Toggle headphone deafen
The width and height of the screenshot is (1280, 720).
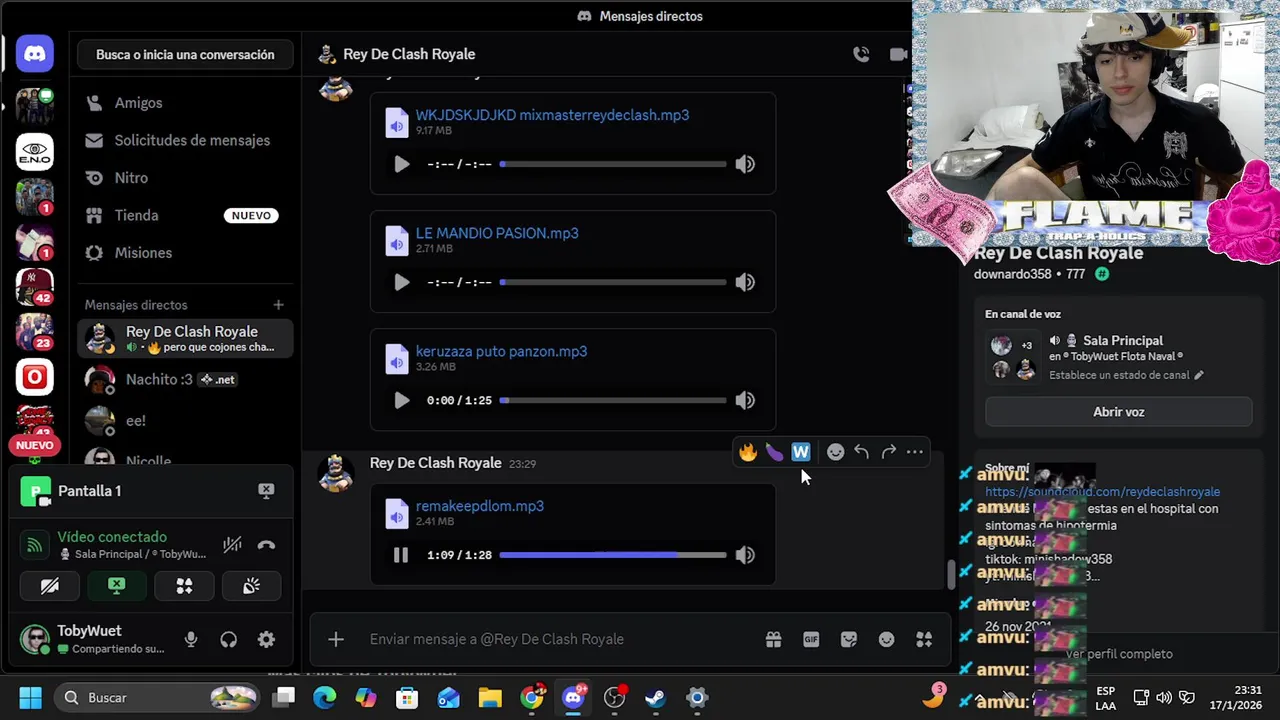coord(229,639)
